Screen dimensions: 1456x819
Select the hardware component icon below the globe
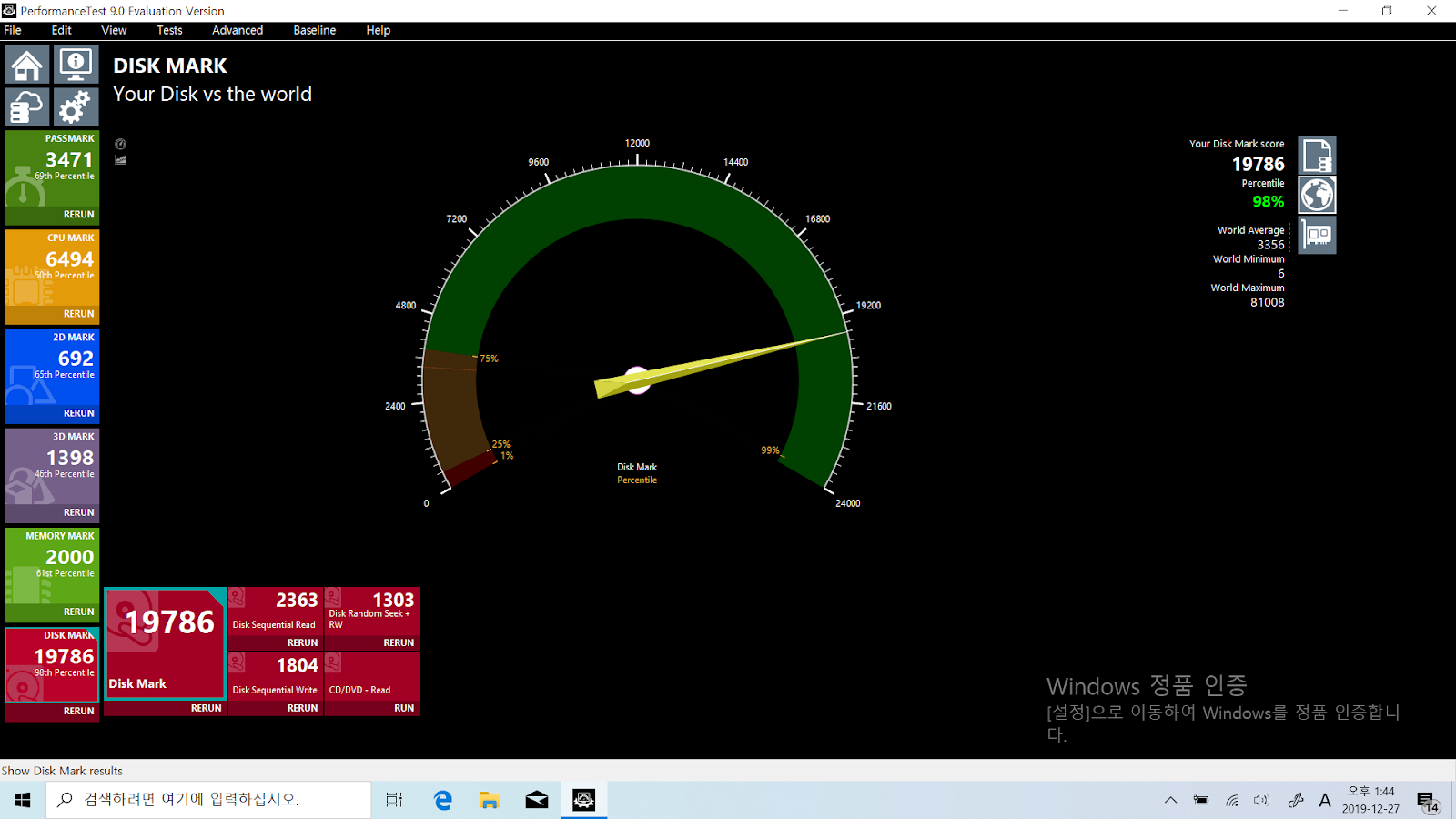pos(1317,235)
